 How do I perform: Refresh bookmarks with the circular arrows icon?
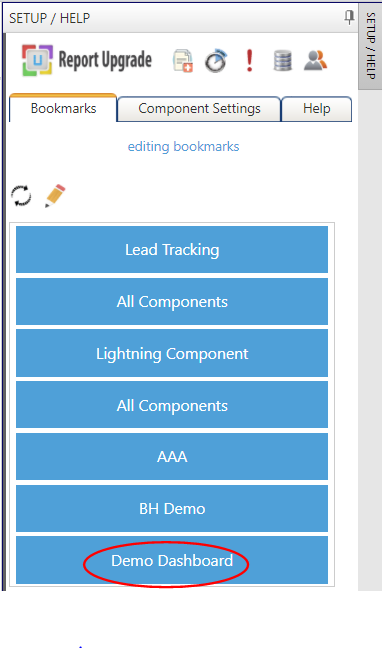click(21, 195)
